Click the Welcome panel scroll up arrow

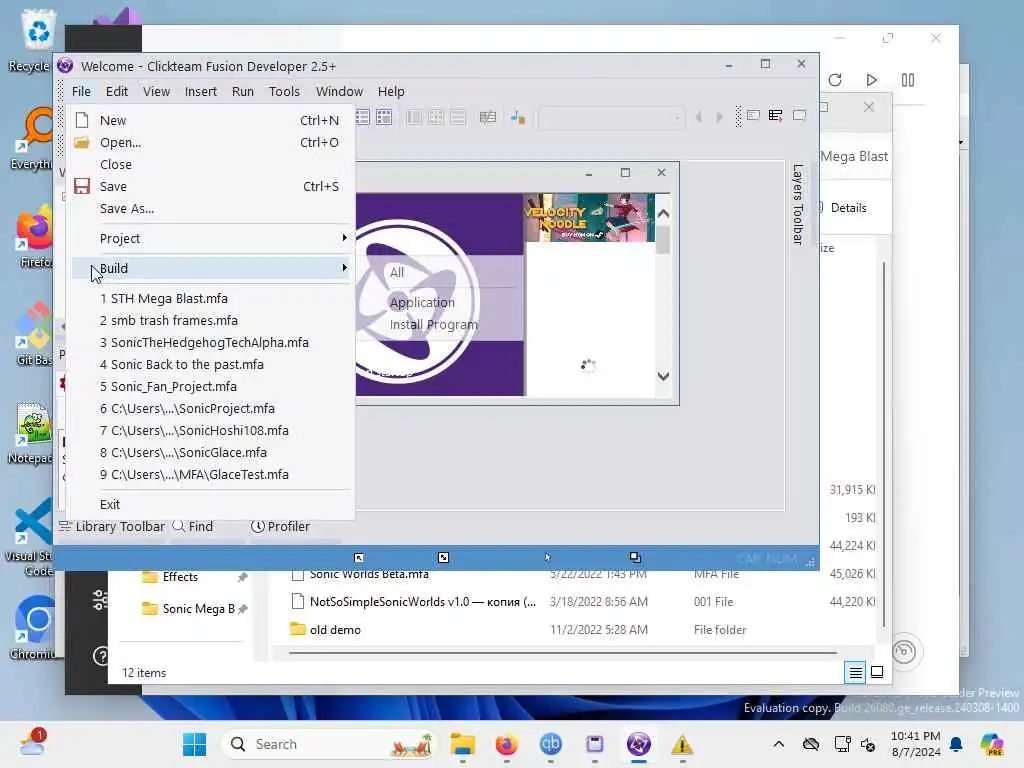664,214
